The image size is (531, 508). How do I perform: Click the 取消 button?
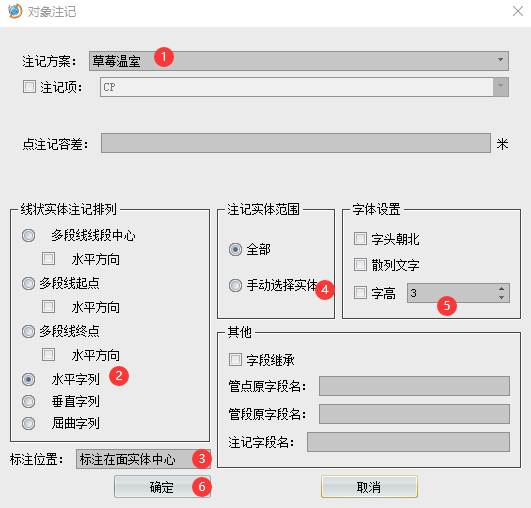pos(369,487)
